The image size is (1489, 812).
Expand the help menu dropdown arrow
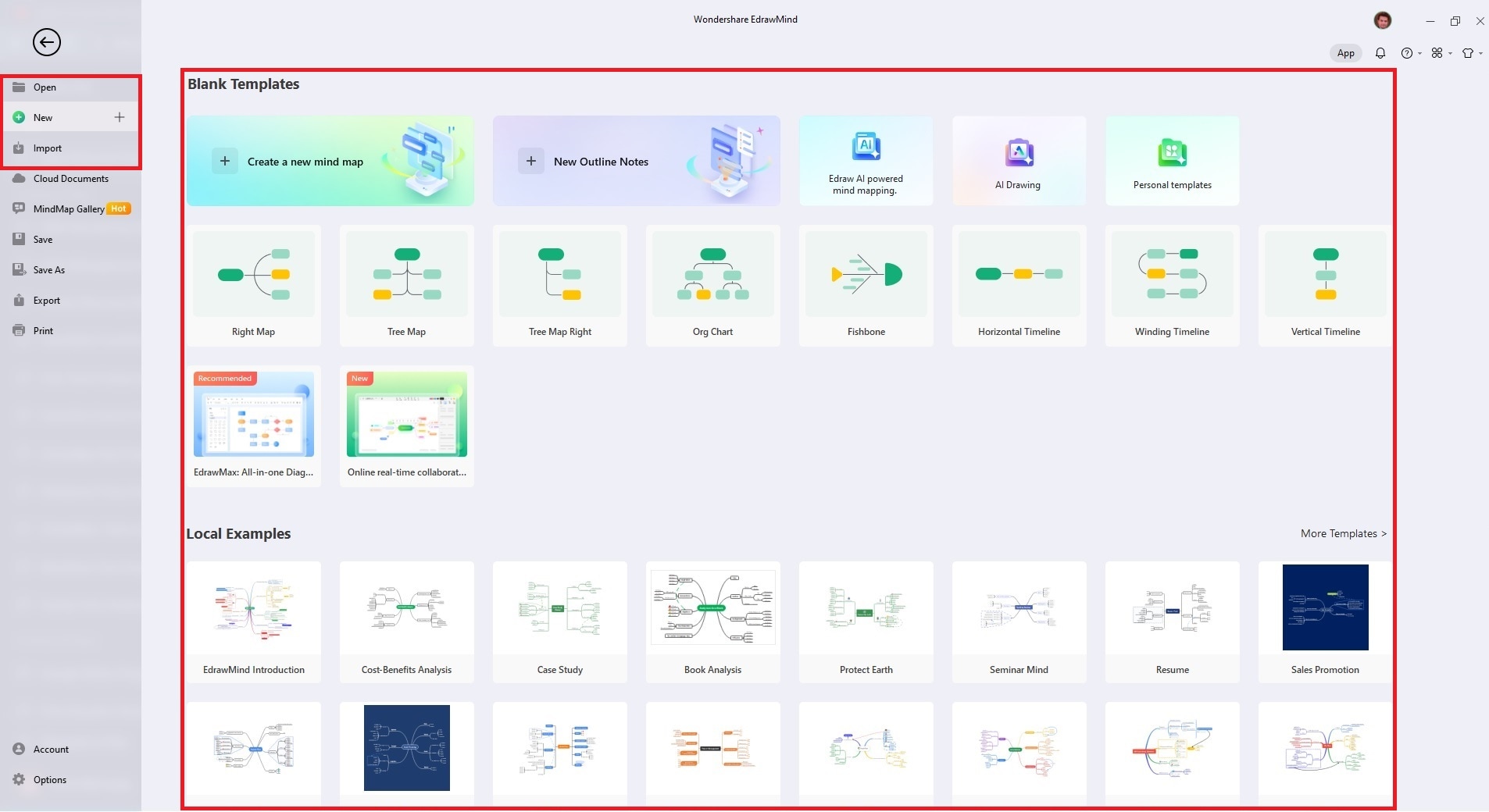coord(1419,54)
